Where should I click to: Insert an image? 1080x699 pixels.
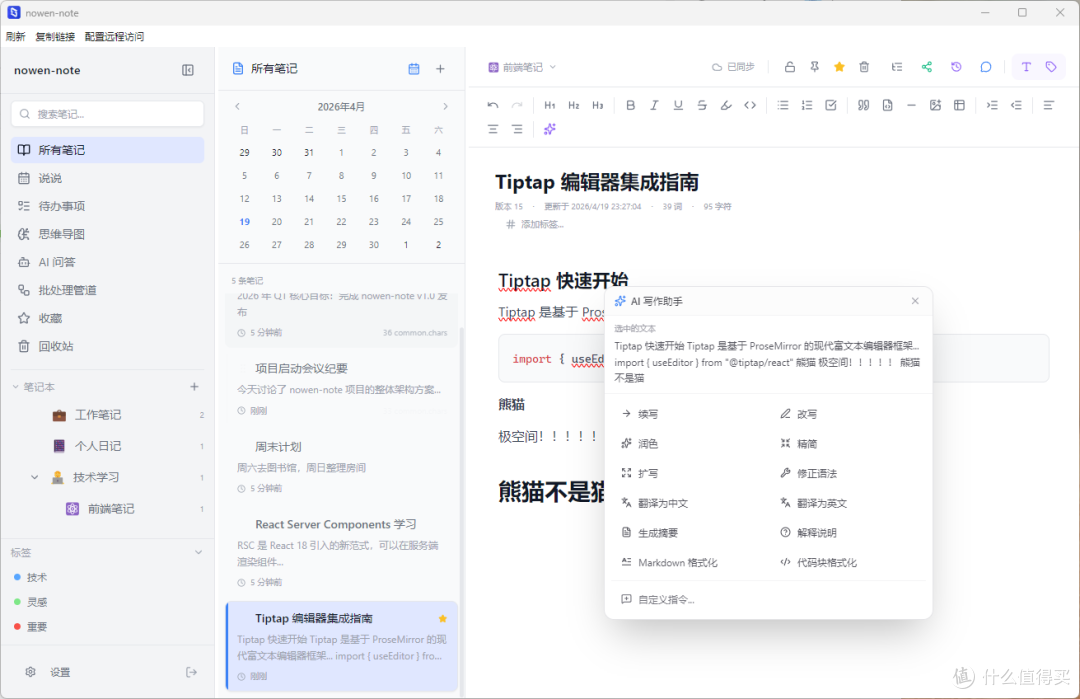tap(935, 105)
